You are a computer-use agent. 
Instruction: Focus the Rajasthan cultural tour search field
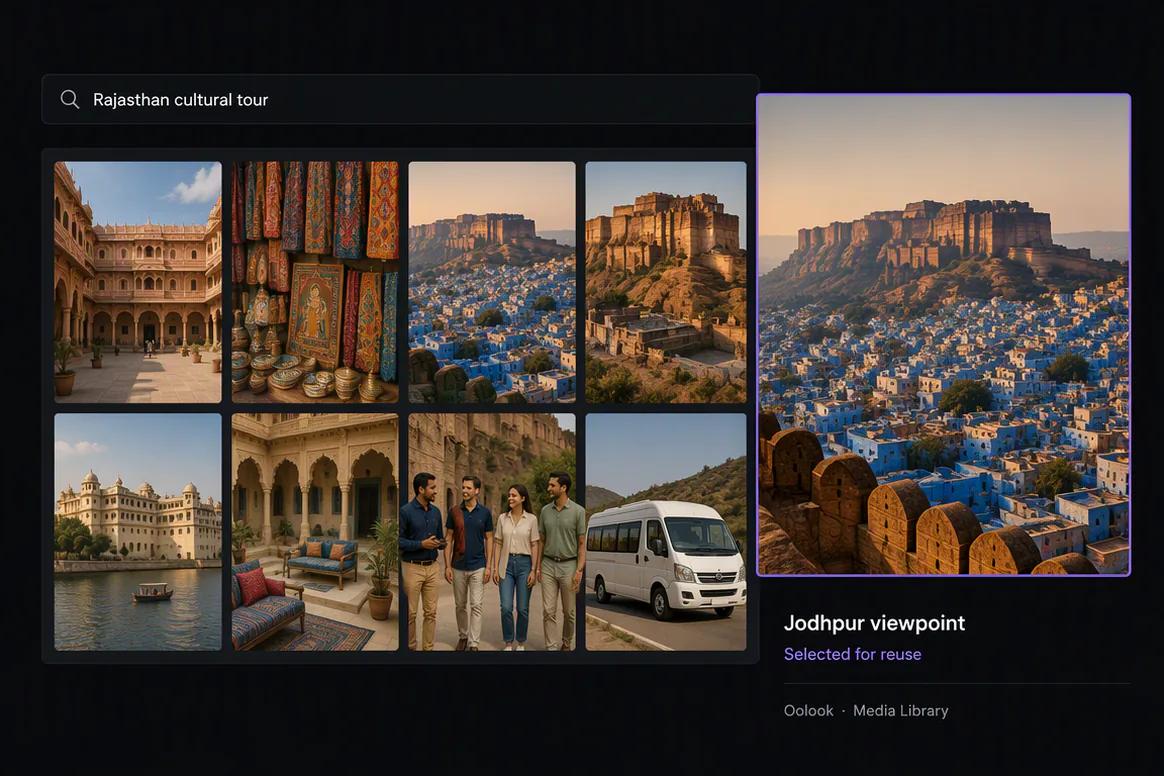click(400, 99)
